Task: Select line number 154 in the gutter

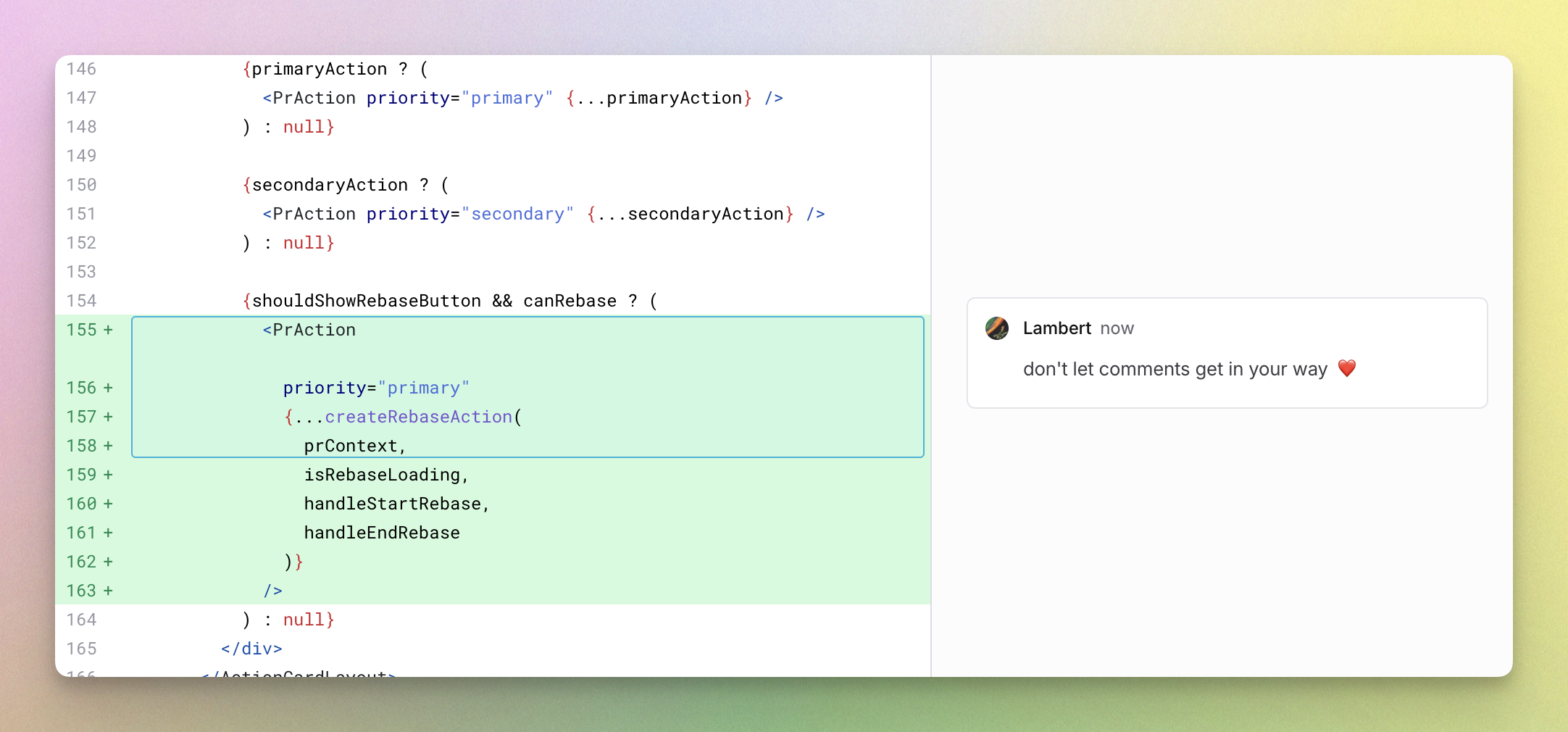Action: pyautogui.click(x=81, y=301)
